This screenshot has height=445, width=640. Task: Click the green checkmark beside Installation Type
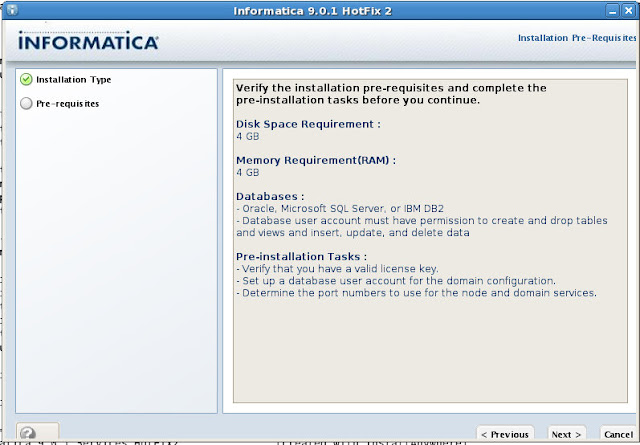click(26, 79)
